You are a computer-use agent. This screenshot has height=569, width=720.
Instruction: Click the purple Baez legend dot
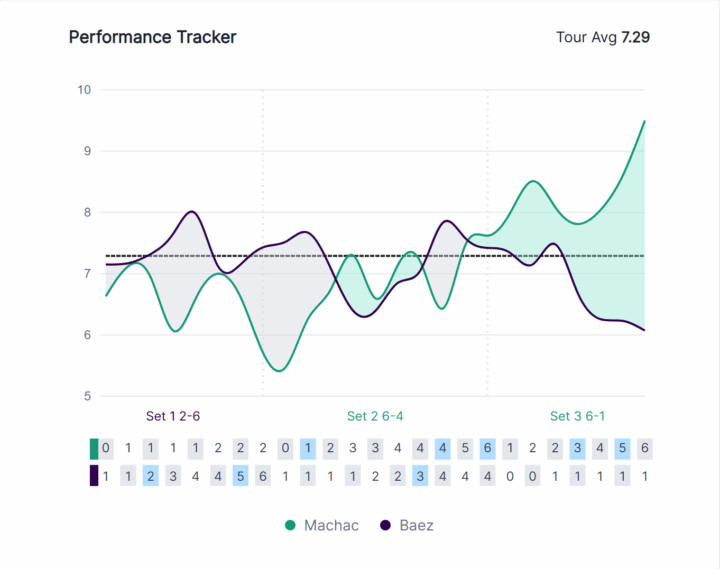click(385, 525)
